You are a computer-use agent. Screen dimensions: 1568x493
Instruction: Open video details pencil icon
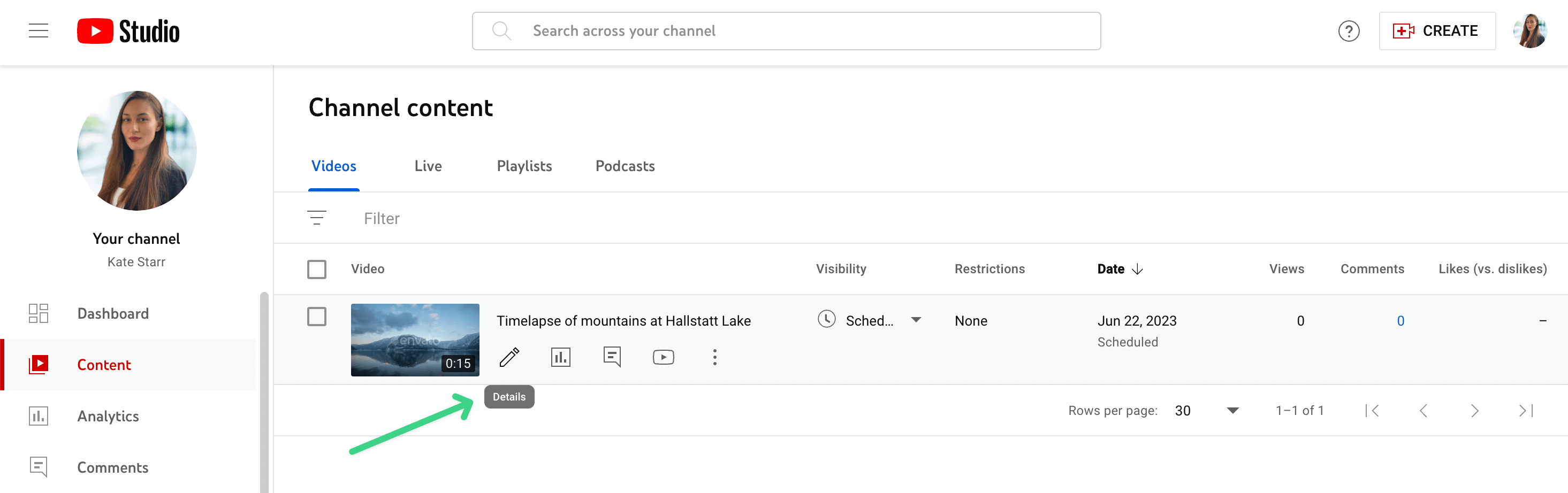(509, 357)
